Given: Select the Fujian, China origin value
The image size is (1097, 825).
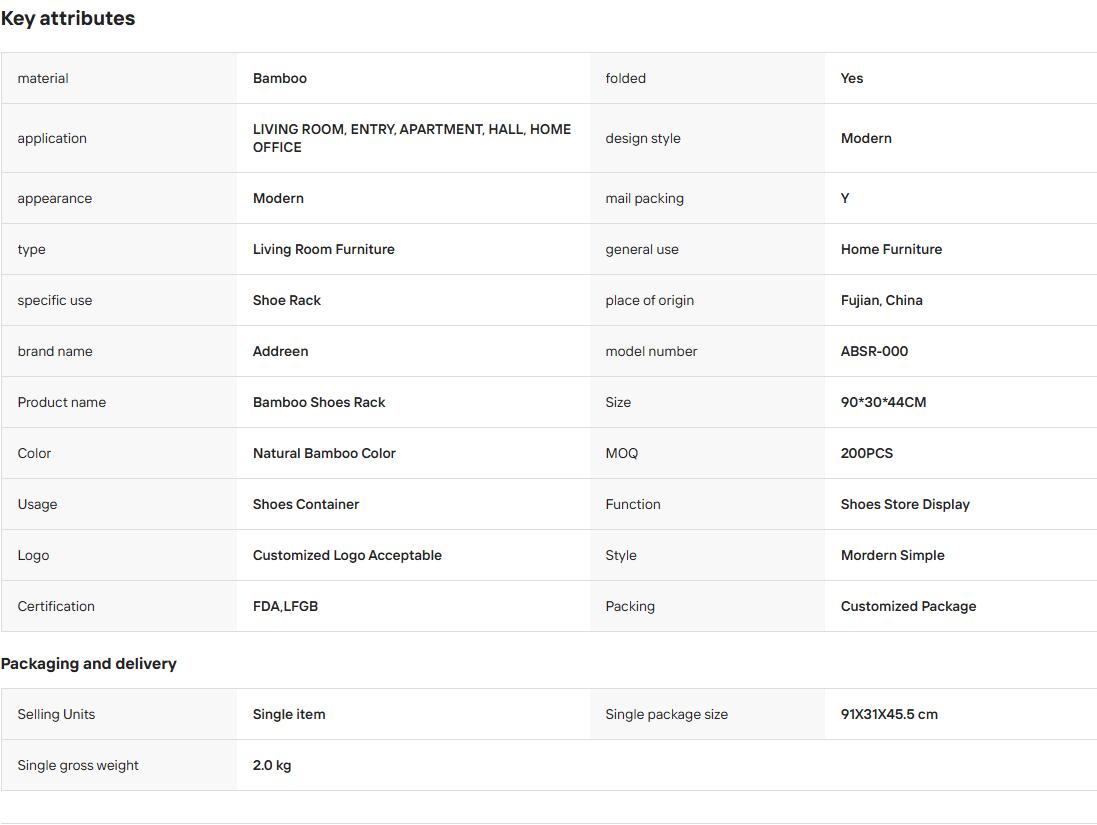Looking at the screenshot, I should tap(882, 300).
